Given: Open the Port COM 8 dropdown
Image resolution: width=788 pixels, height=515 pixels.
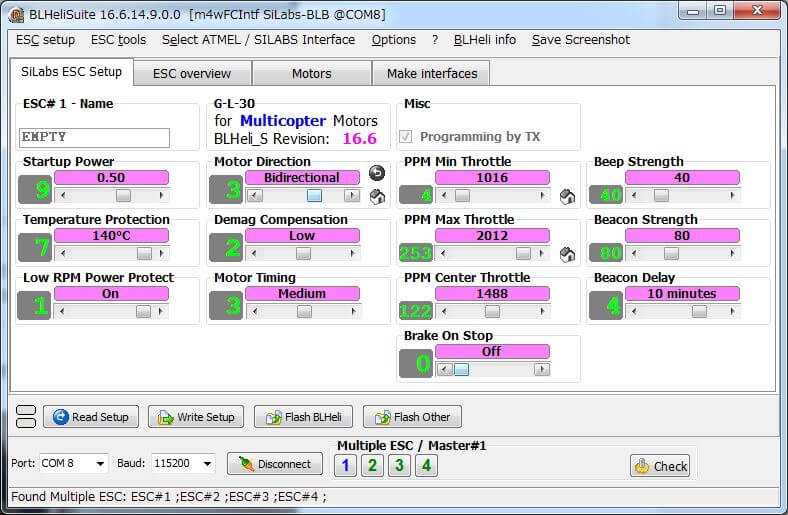Looking at the screenshot, I should [101, 463].
